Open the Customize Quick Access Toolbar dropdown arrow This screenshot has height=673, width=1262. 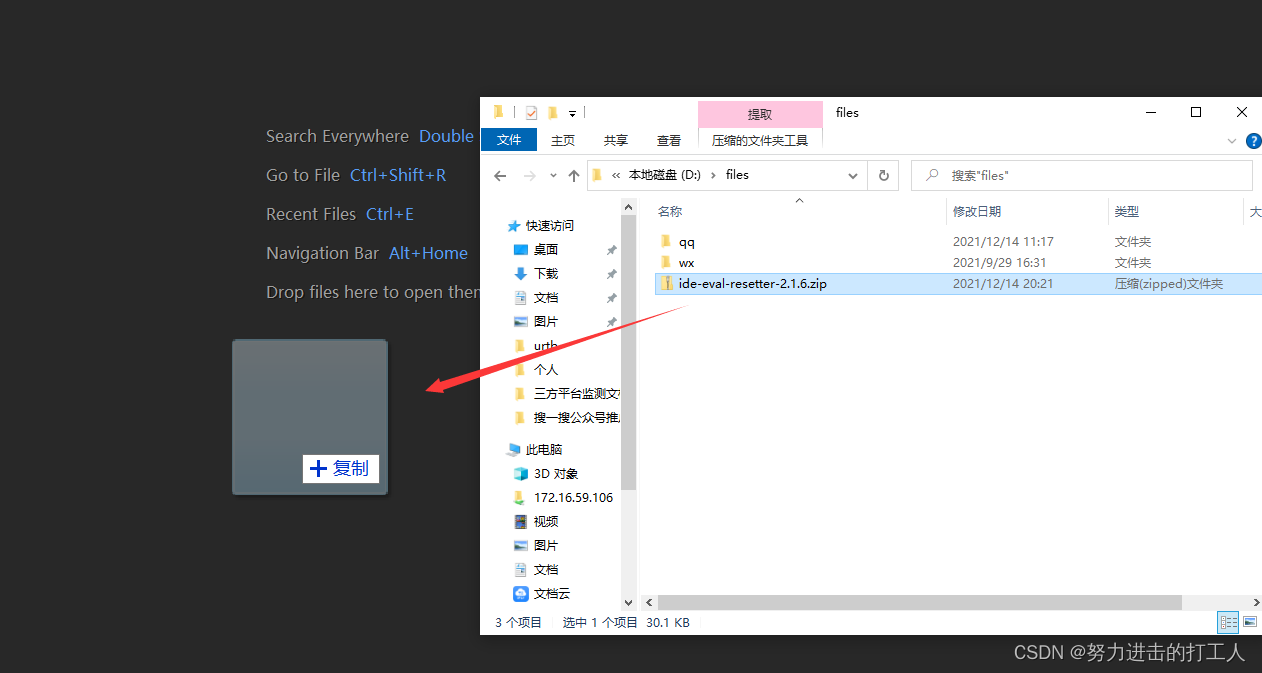pyautogui.click(x=572, y=113)
